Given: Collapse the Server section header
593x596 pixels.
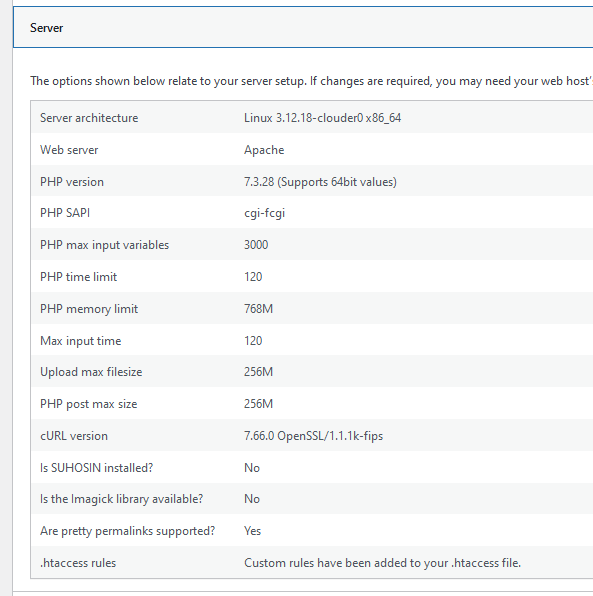Looking at the screenshot, I should tap(303, 27).
